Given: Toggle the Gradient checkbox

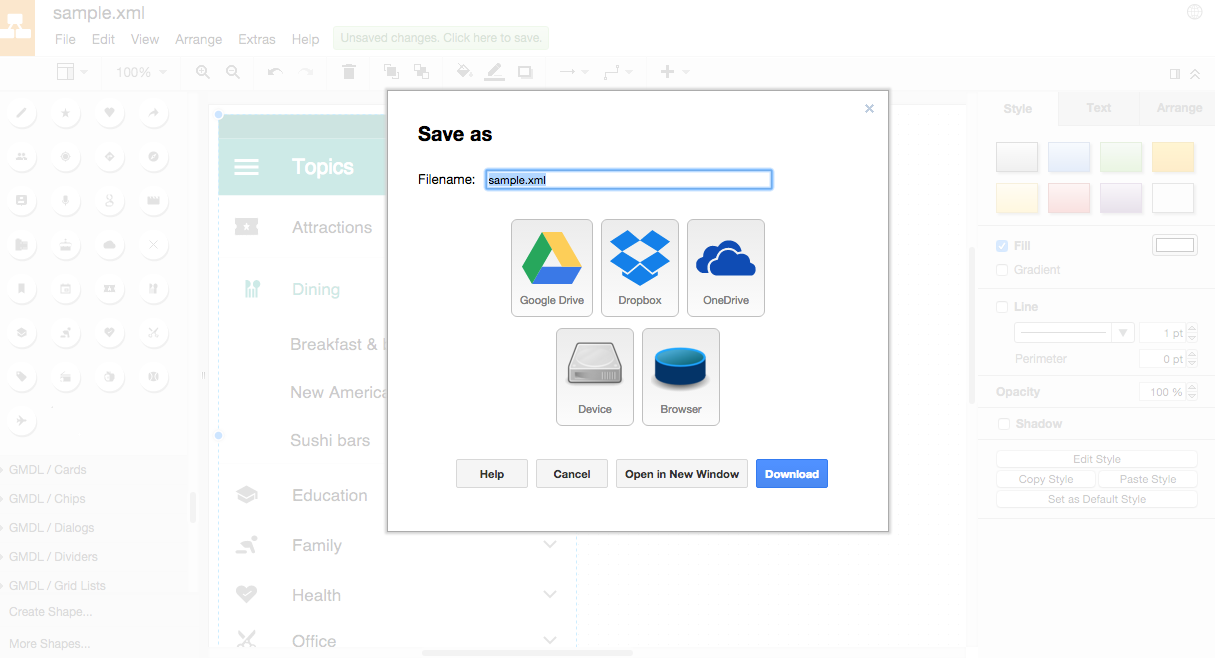Looking at the screenshot, I should [1002, 270].
